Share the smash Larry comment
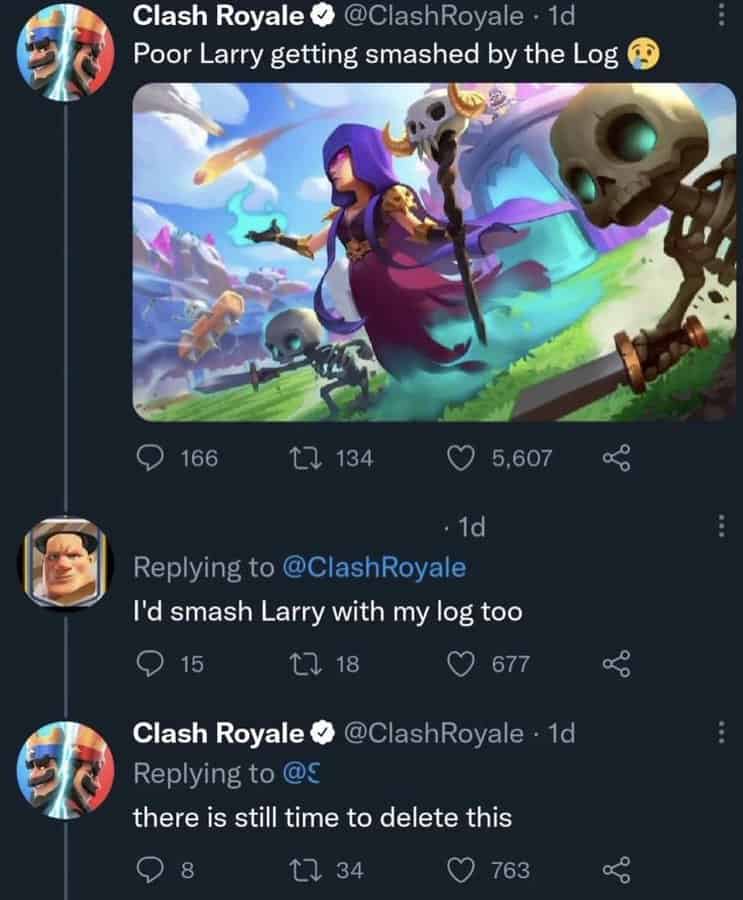 pos(620,664)
